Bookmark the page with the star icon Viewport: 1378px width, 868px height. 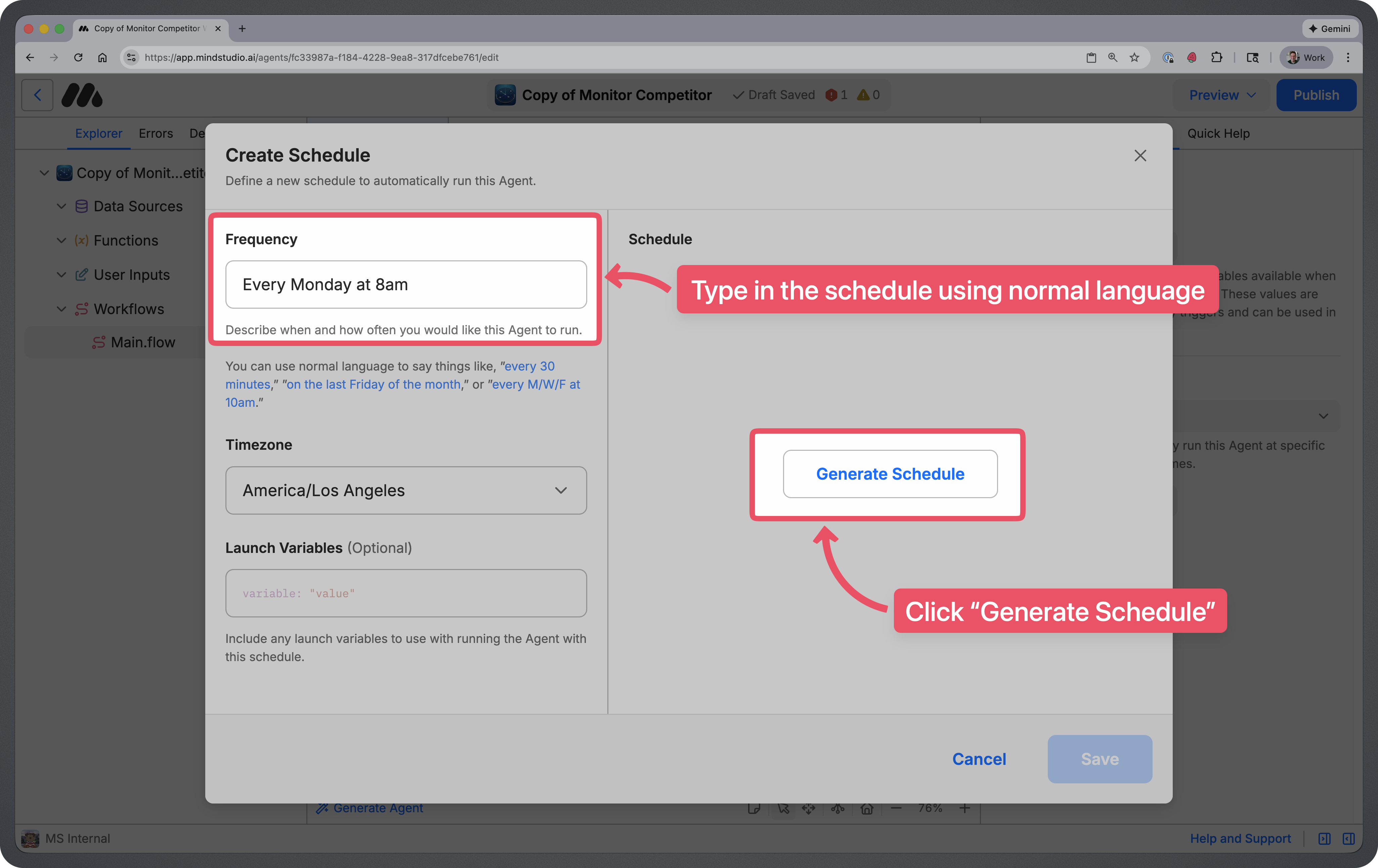click(x=1134, y=58)
